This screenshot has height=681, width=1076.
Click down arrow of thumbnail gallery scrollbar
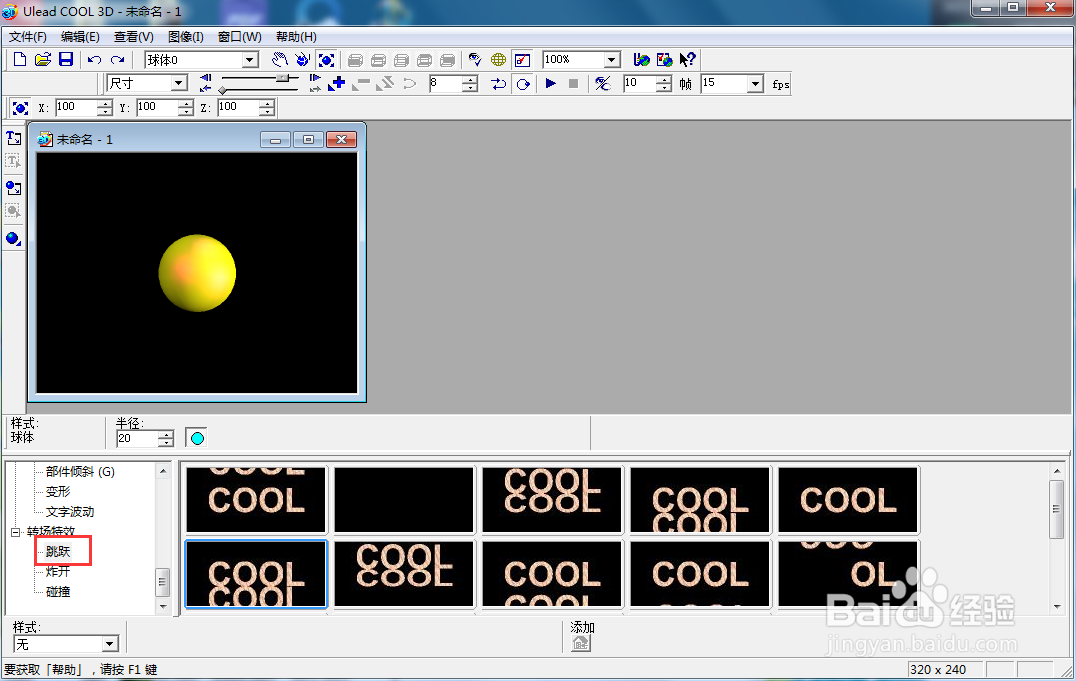click(x=1057, y=607)
